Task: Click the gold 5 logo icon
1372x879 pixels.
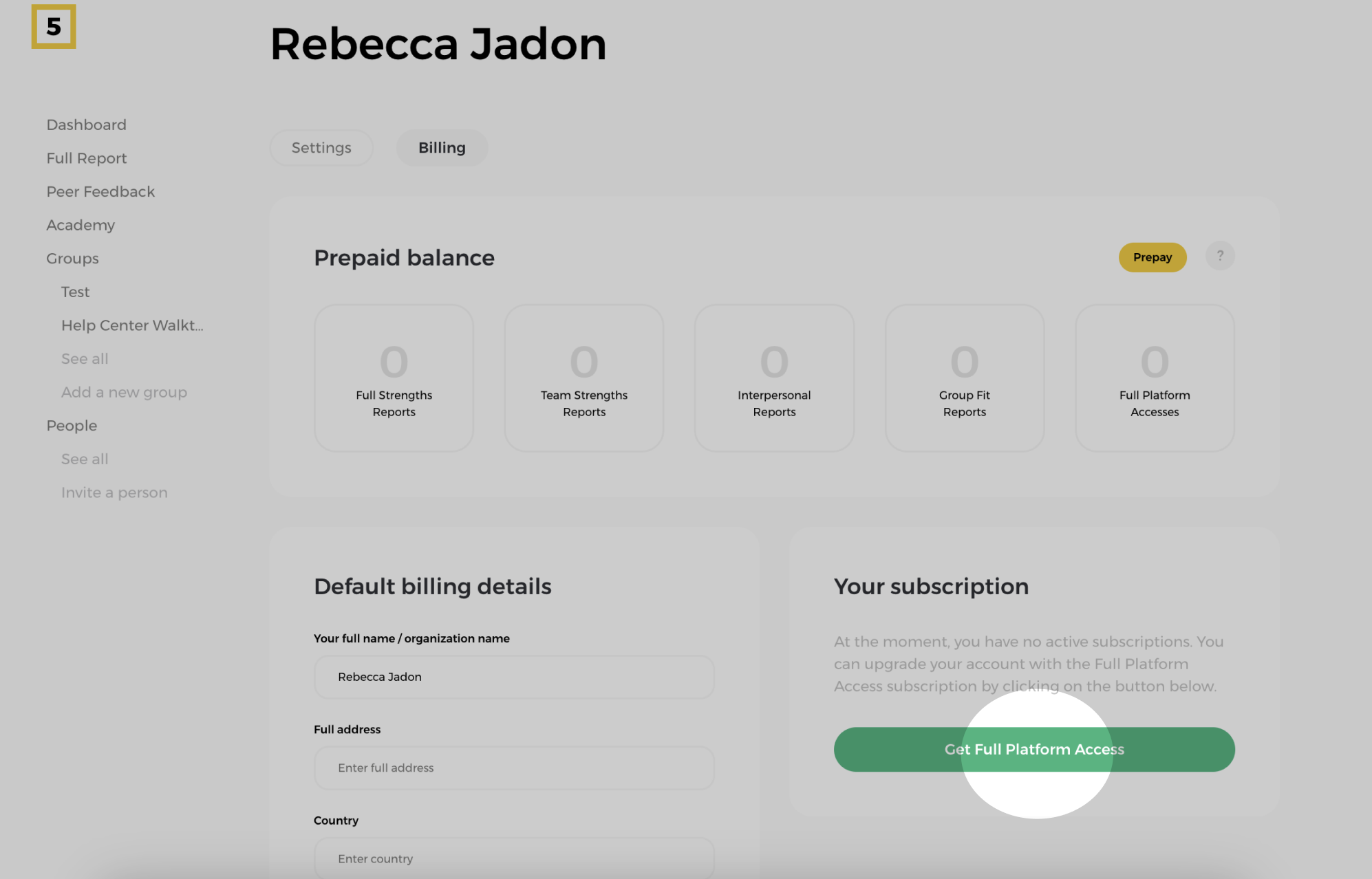Action: tap(54, 27)
